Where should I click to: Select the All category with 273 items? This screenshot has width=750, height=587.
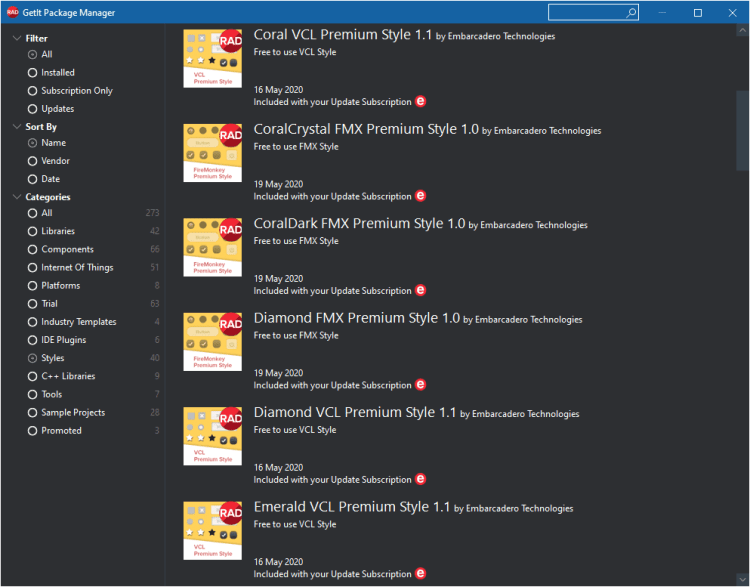(40, 213)
